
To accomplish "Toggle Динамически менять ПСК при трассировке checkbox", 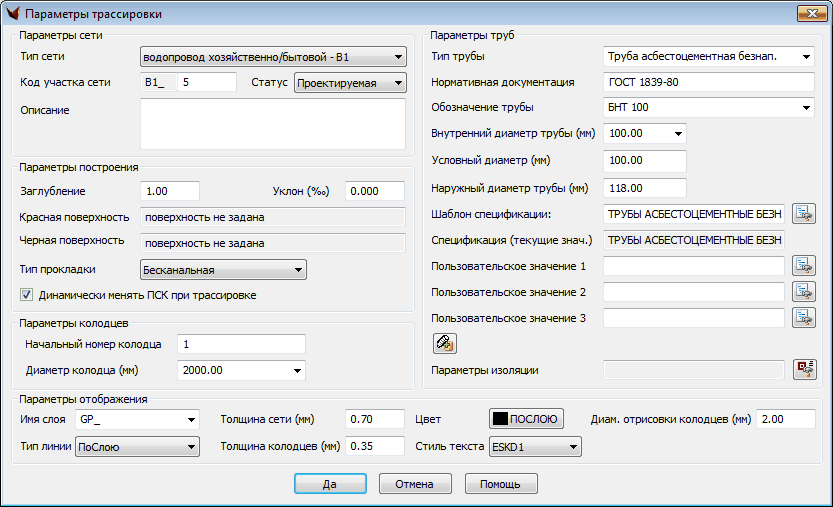I will pos(27,295).
